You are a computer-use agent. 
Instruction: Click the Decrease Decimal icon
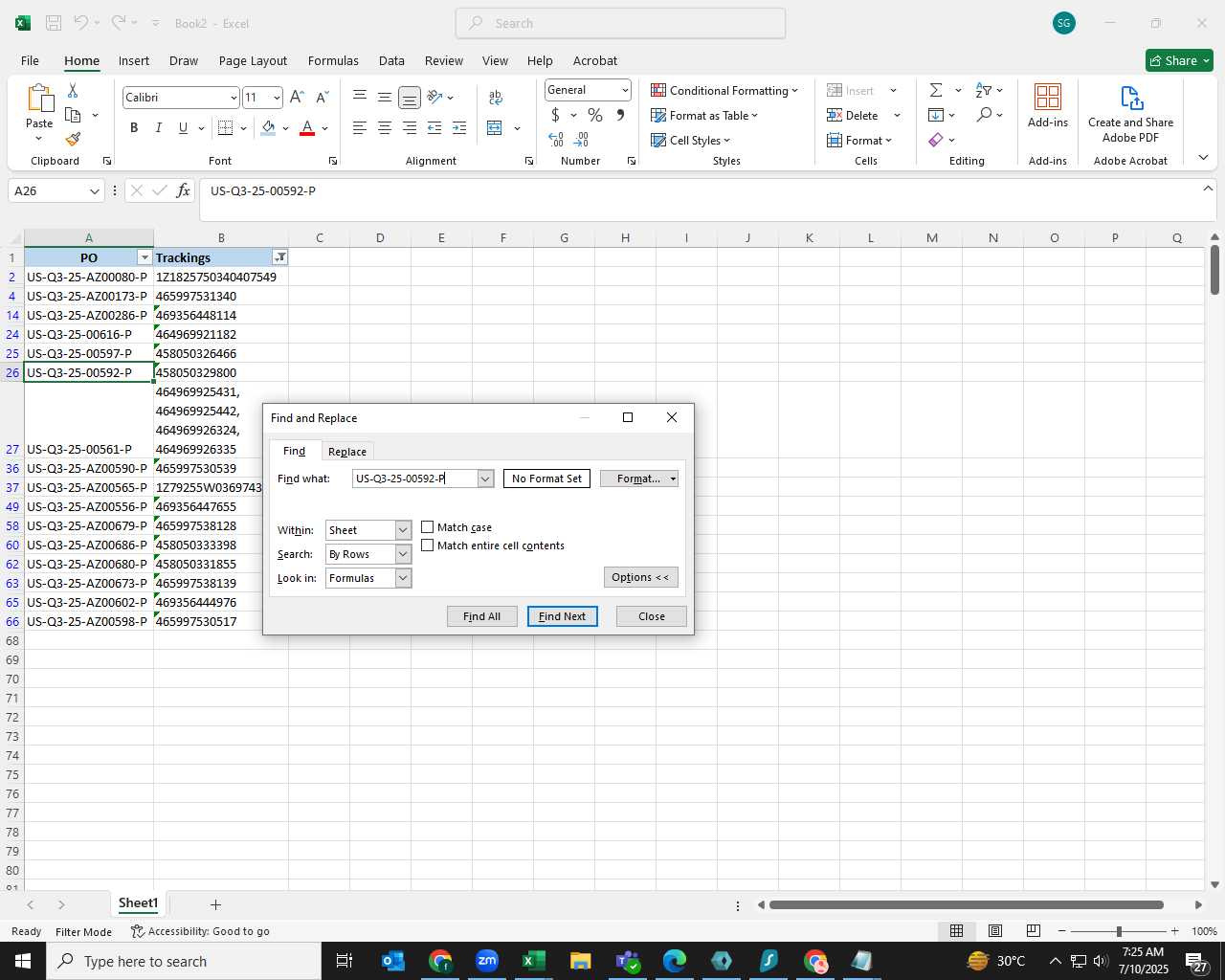581,140
